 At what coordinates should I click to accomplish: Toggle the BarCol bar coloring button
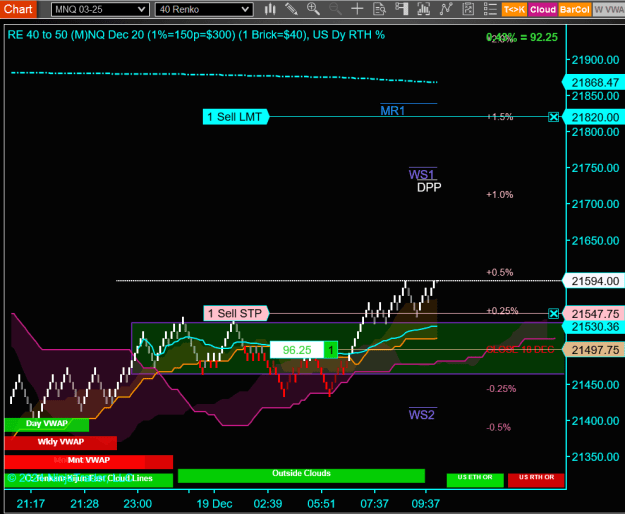(574, 9)
